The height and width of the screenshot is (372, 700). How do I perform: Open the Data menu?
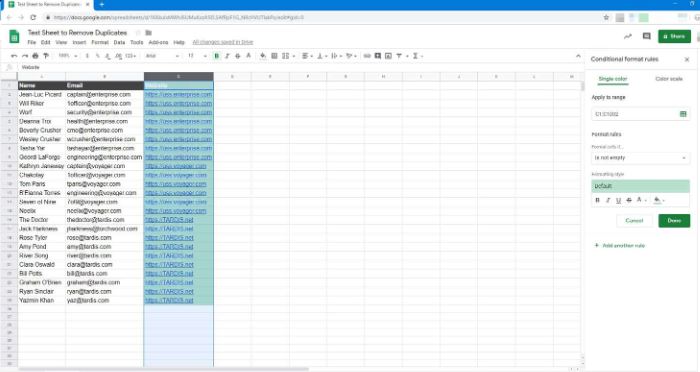click(119, 42)
